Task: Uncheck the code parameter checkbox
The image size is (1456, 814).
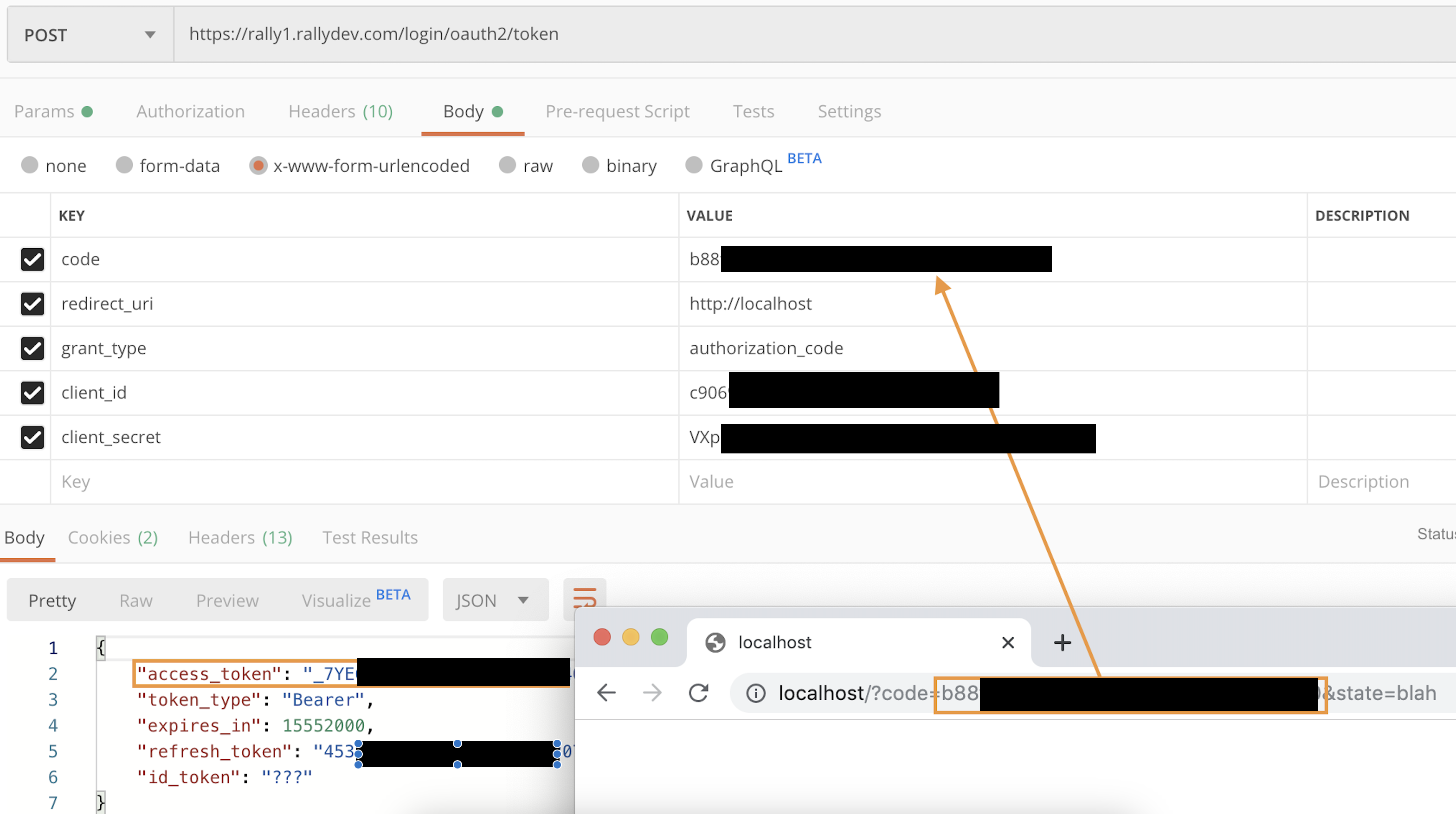Action: point(32,259)
